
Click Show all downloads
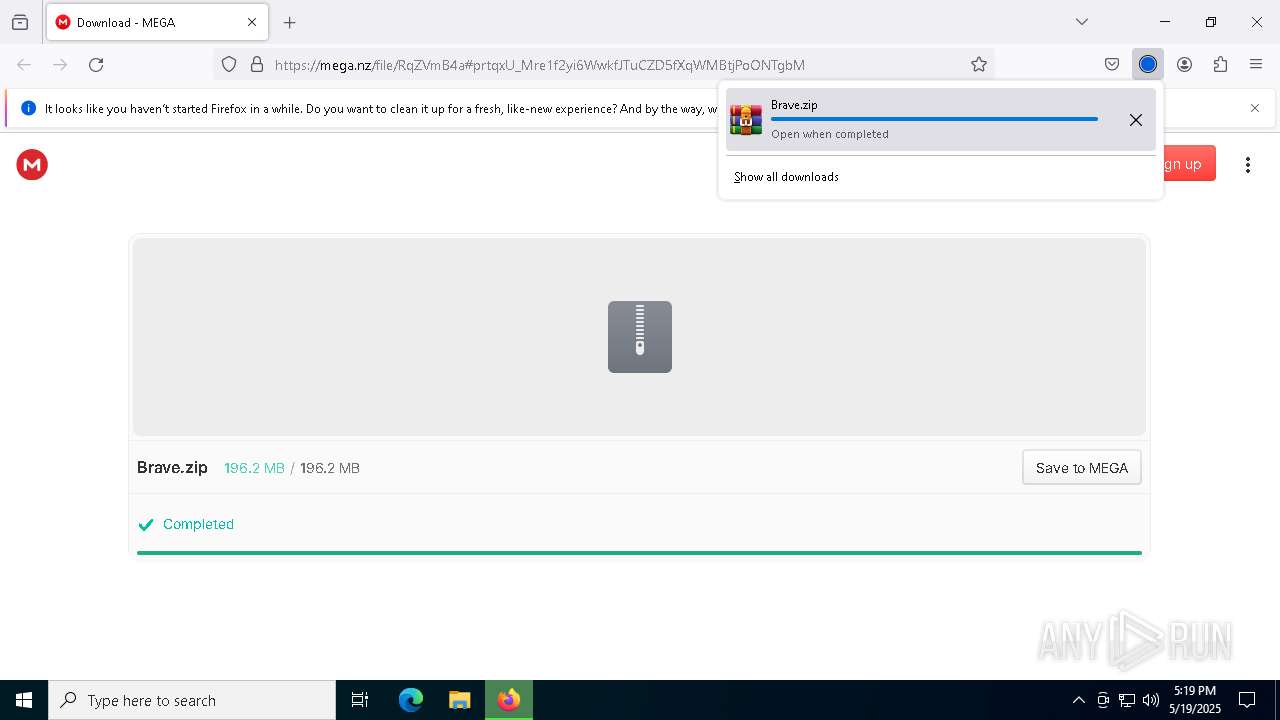tap(786, 177)
